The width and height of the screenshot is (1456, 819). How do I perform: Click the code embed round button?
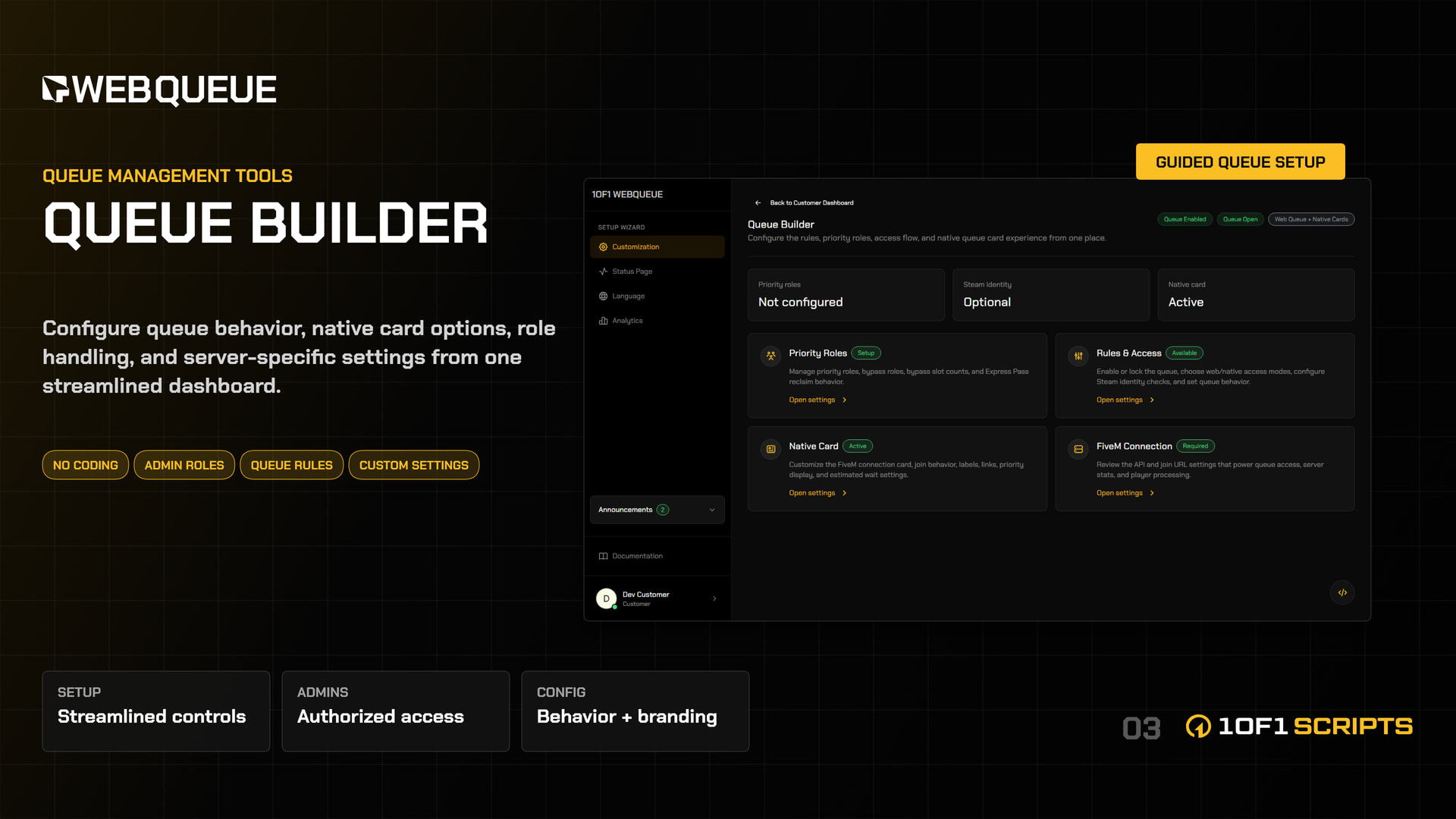(x=1342, y=593)
